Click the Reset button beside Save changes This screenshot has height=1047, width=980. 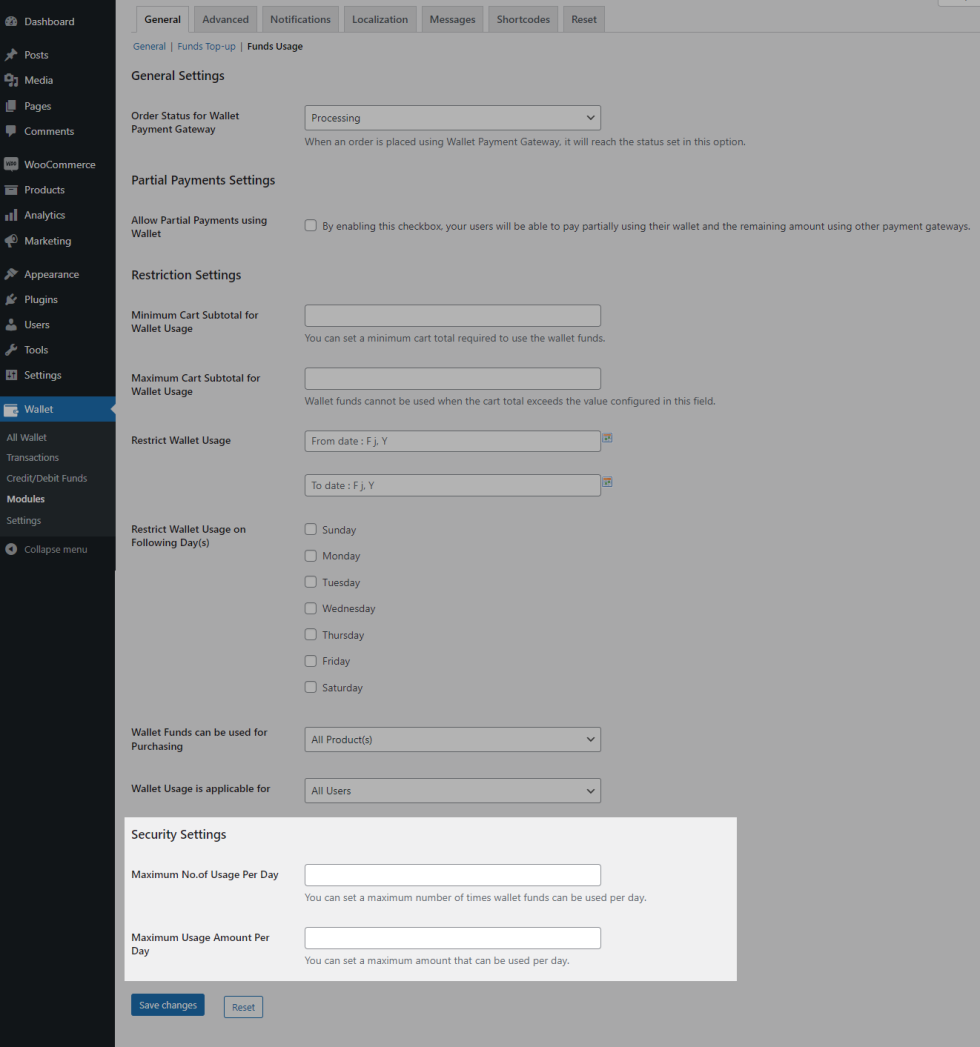[x=243, y=1007]
